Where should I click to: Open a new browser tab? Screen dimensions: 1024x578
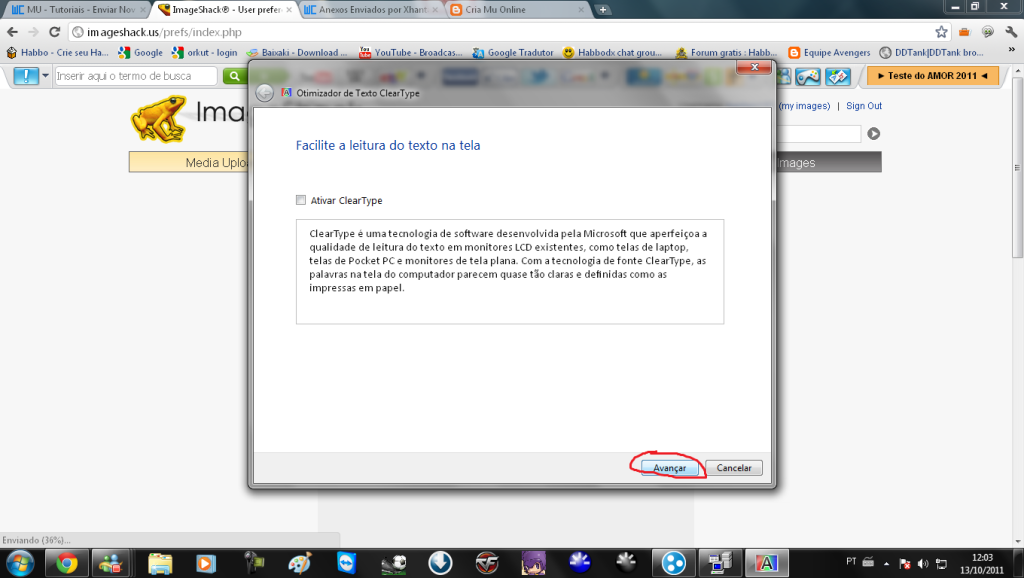(x=603, y=10)
